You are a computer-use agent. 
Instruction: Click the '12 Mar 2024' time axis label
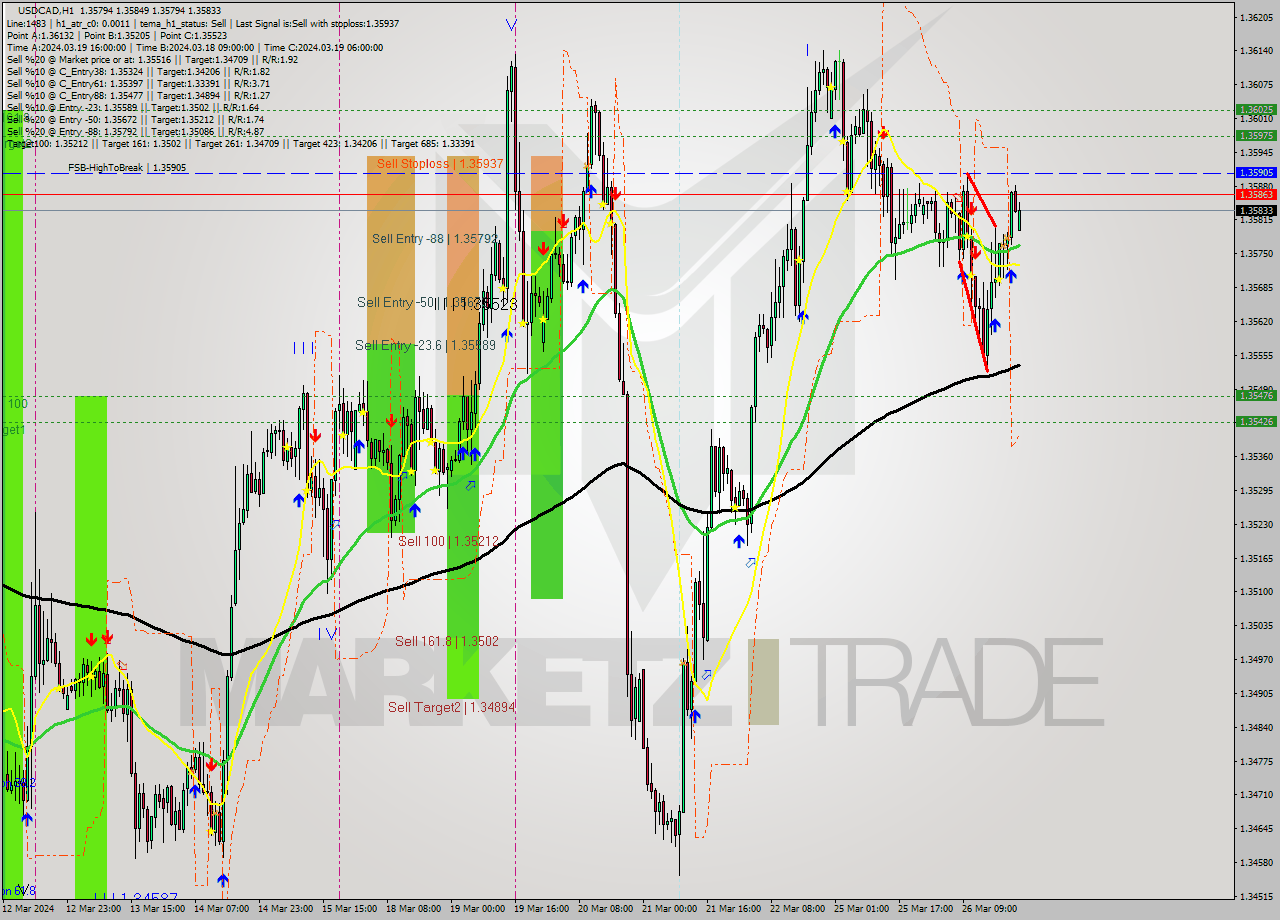(x=29, y=908)
